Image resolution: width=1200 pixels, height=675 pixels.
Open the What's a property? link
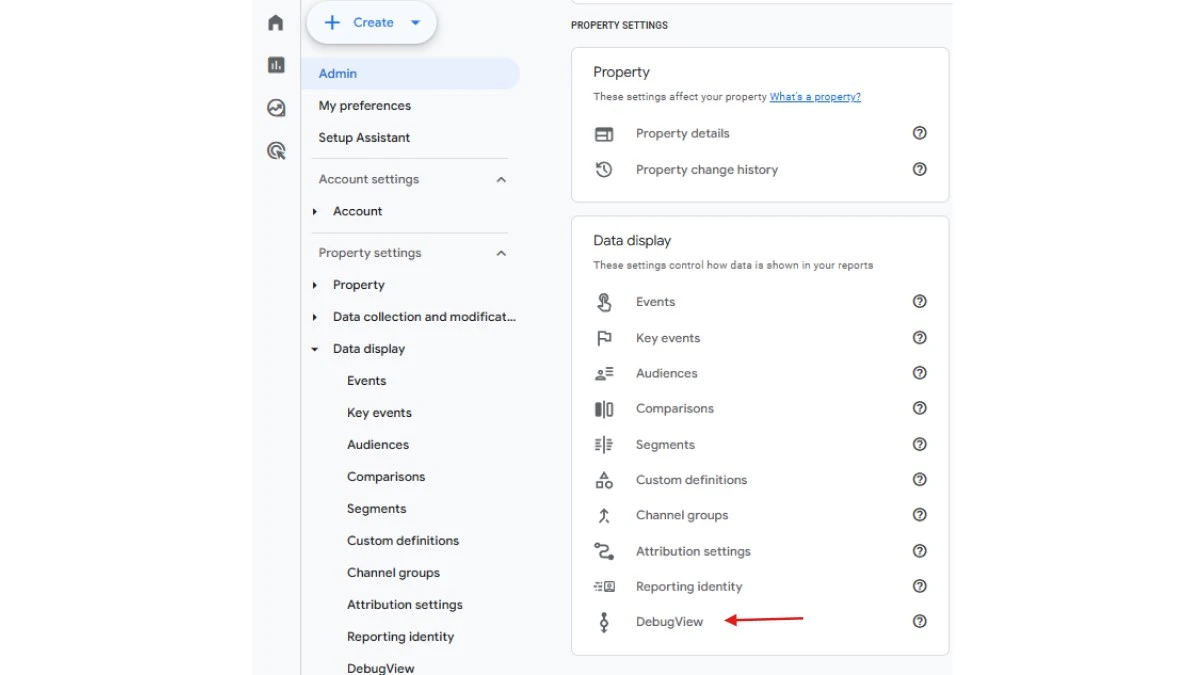(x=815, y=97)
